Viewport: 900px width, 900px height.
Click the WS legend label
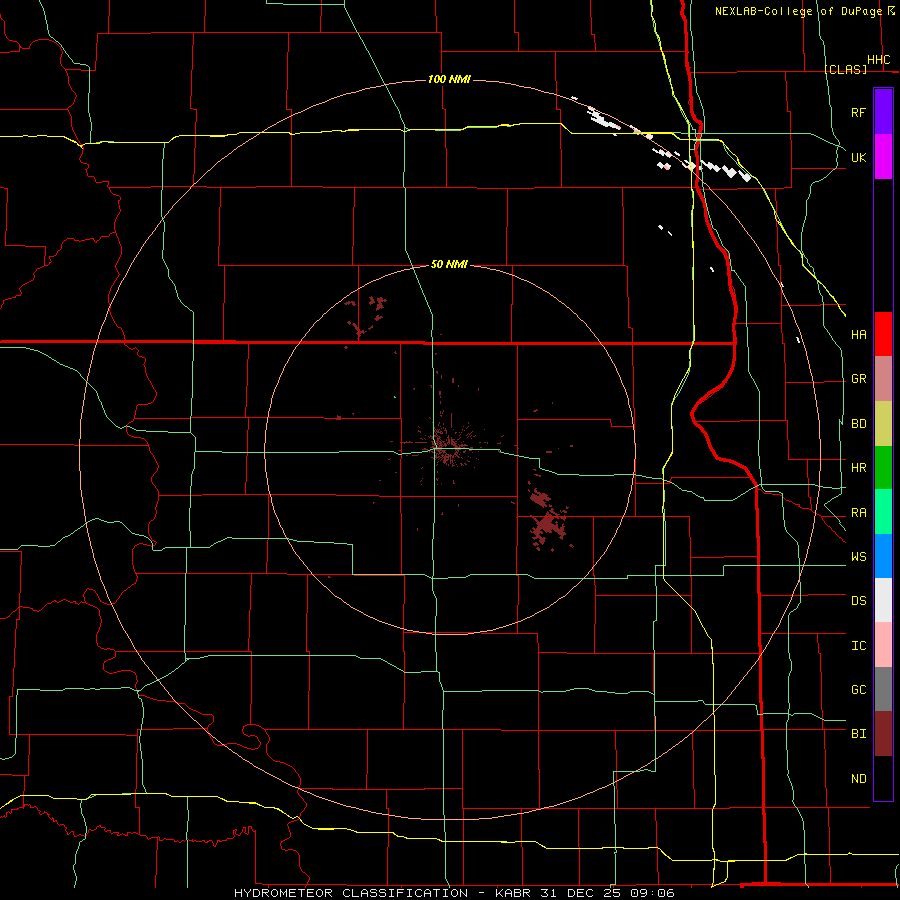click(x=858, y=556)
